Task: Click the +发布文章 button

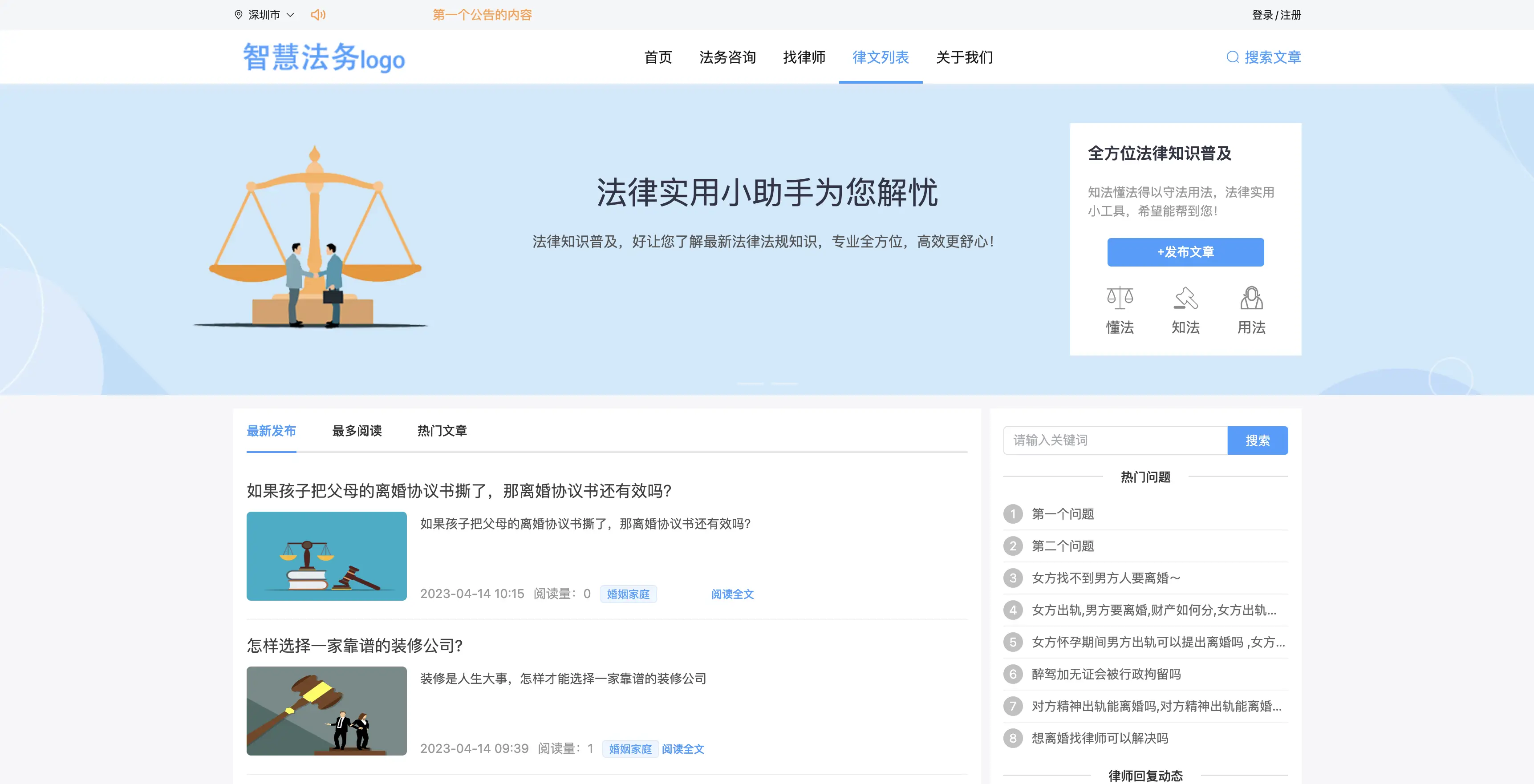Action: (1185, 252)
